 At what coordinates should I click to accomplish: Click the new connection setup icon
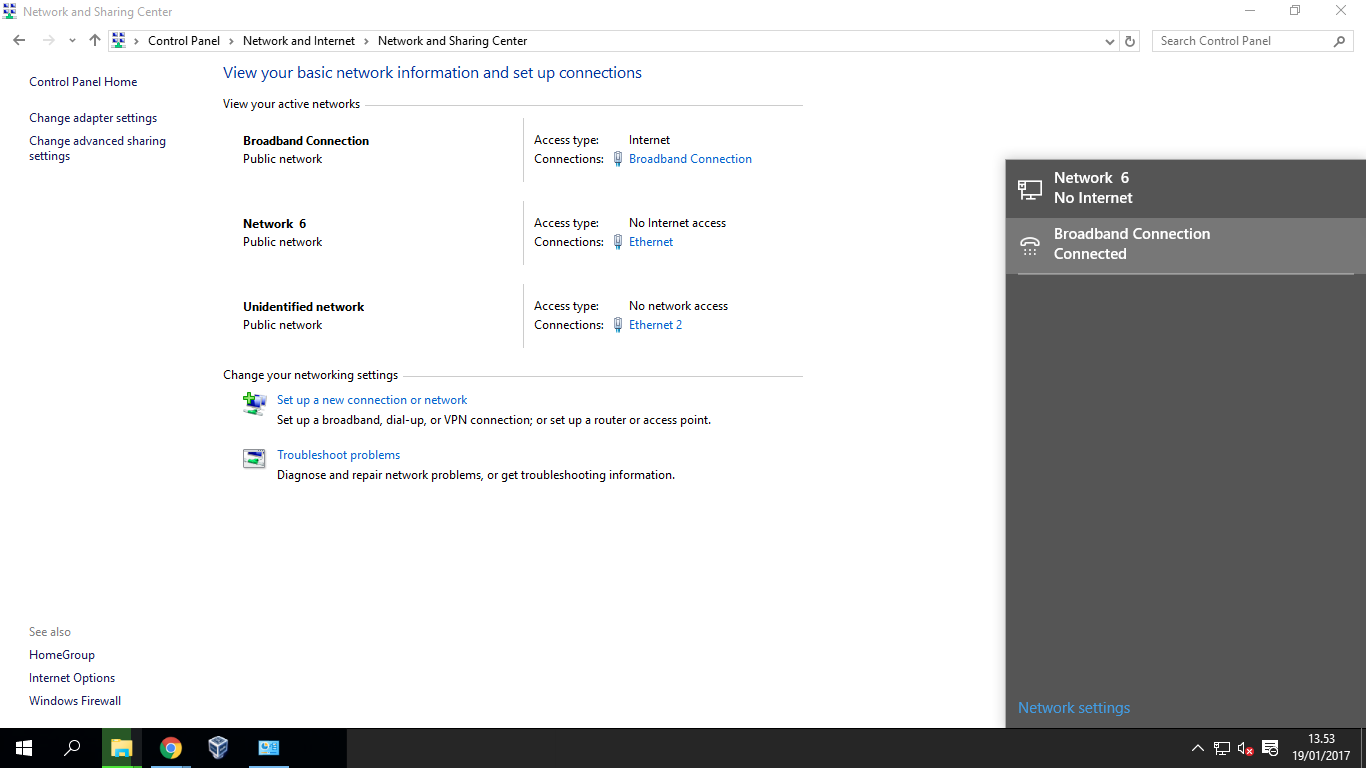click(x=254, y=403)
